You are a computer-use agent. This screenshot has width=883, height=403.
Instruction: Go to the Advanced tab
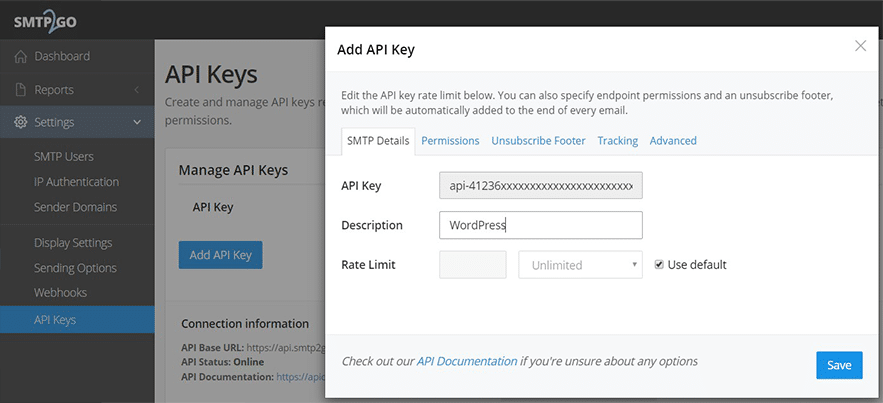[x=673, y=141]
